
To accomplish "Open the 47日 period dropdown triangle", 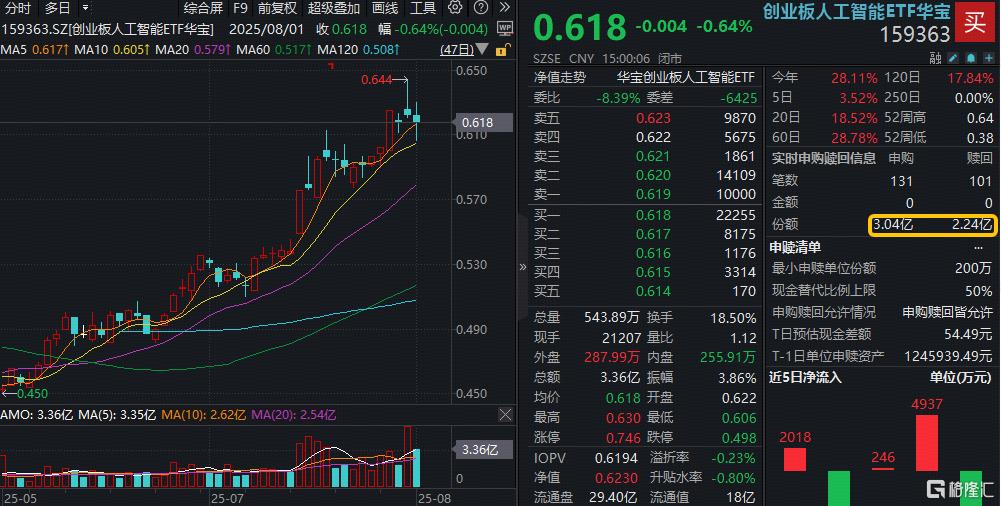I will point(482,50).
